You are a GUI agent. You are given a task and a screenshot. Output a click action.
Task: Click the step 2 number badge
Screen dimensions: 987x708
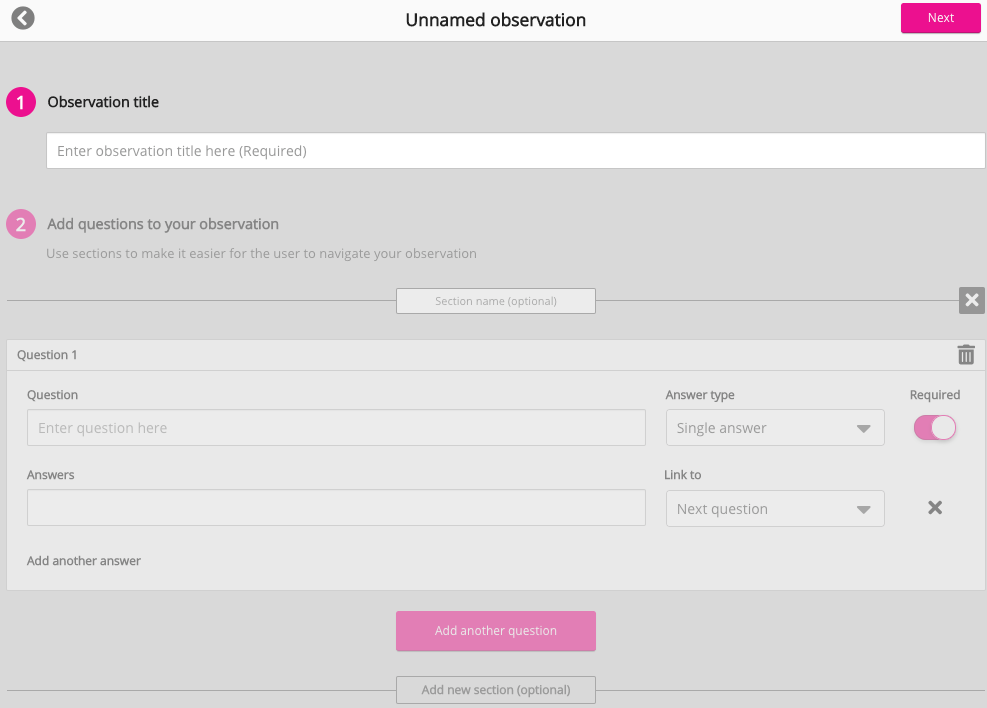(x=21, y=224)
